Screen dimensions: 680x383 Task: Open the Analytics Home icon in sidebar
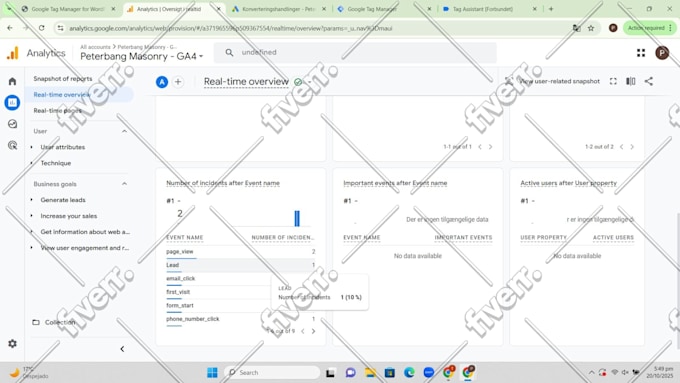[x=12, y=81]
